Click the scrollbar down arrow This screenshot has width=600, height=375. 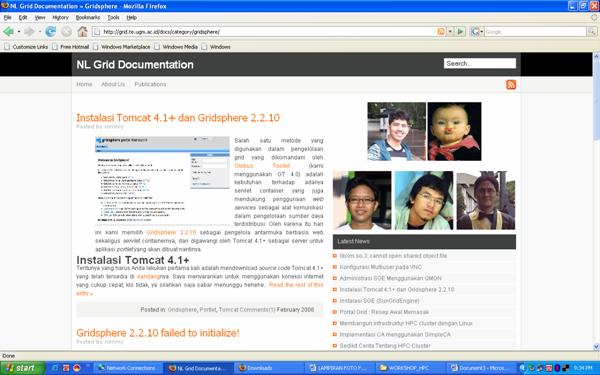pyautogui.click(x=596, y=347)
